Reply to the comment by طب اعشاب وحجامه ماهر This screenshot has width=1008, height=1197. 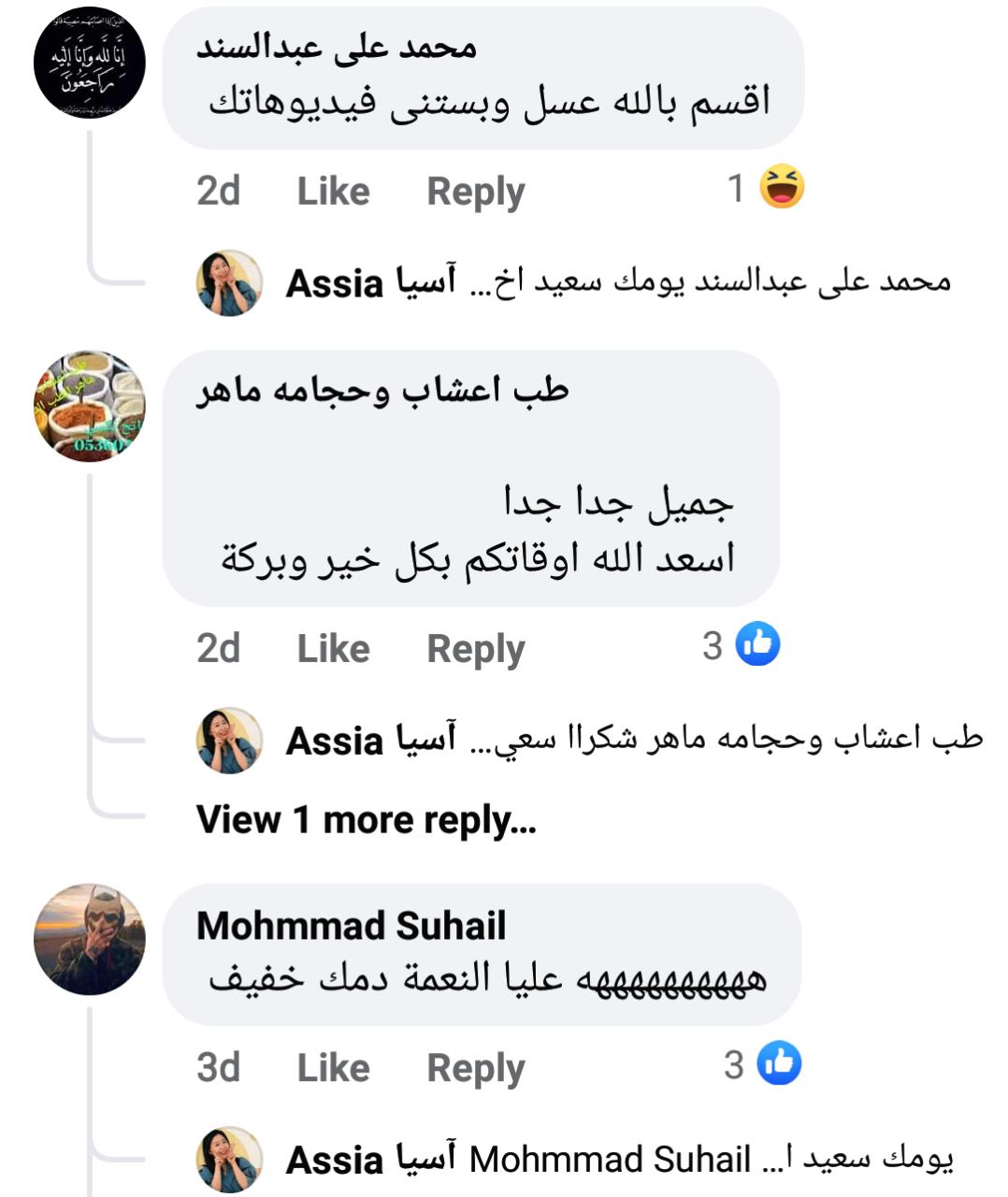coord(475,648)
